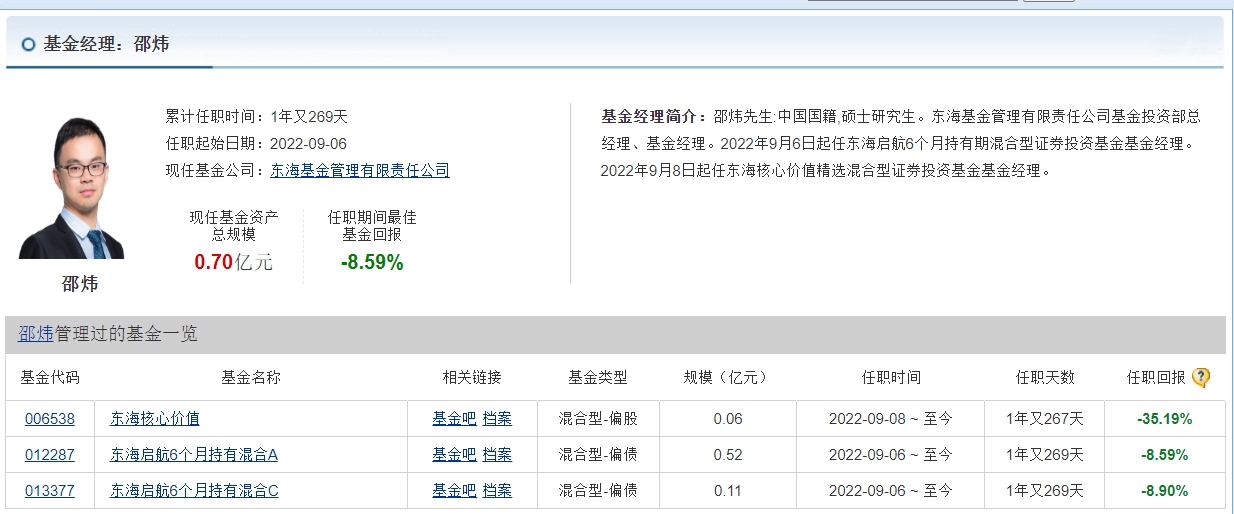The image size is (1234, 514).
Task: Open 基金吧 for 东海启航6个月持有混合C
Action: point(454,491)
